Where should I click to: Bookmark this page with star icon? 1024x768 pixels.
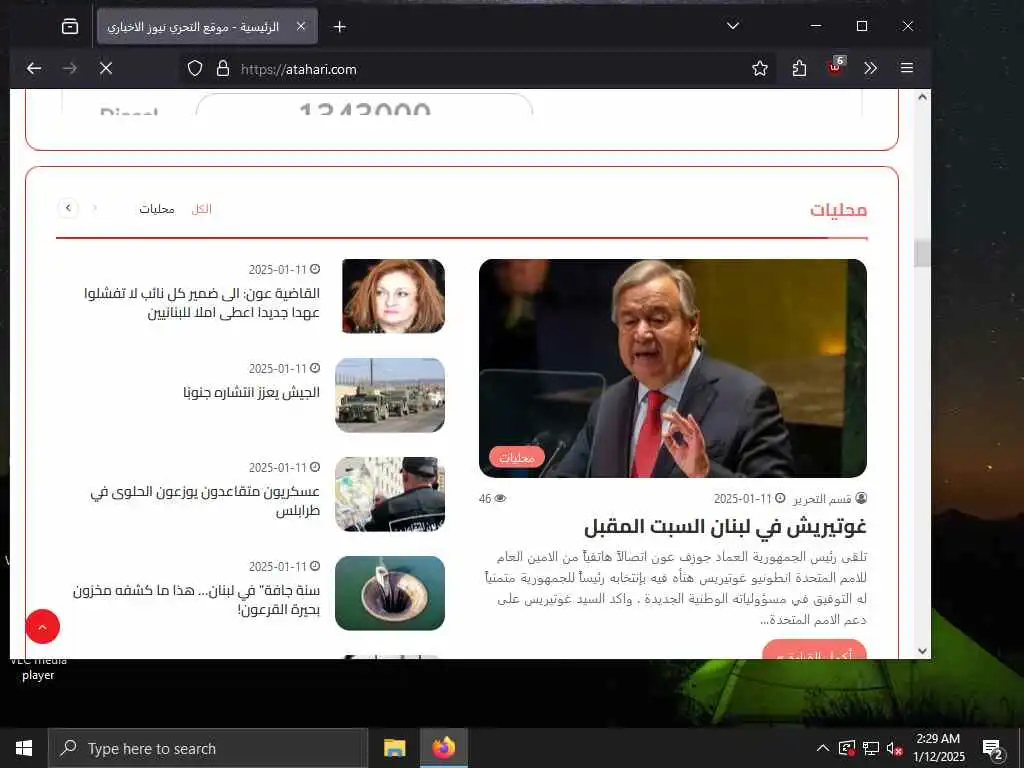760,68
